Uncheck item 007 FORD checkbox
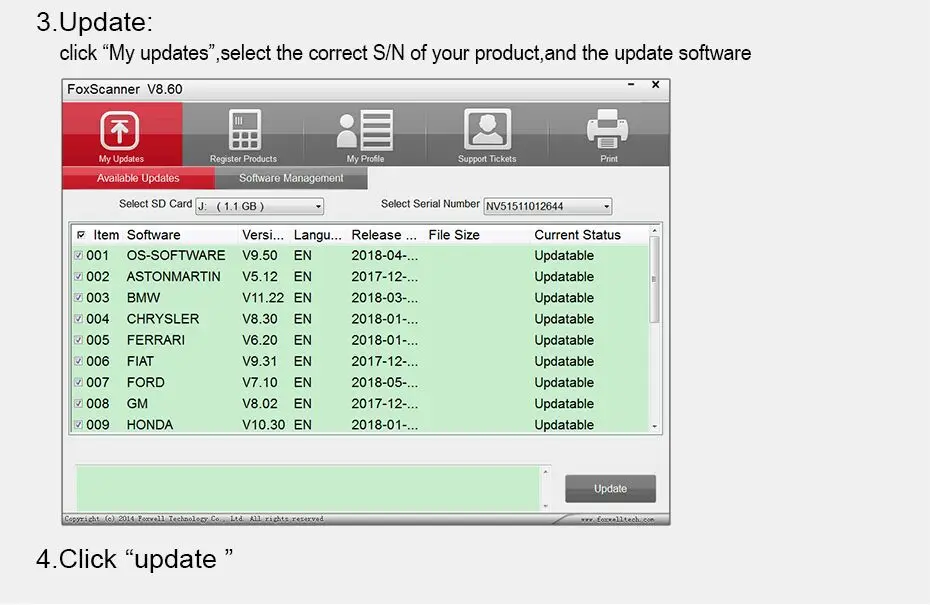The image size is (930, 605). [78, 383]
